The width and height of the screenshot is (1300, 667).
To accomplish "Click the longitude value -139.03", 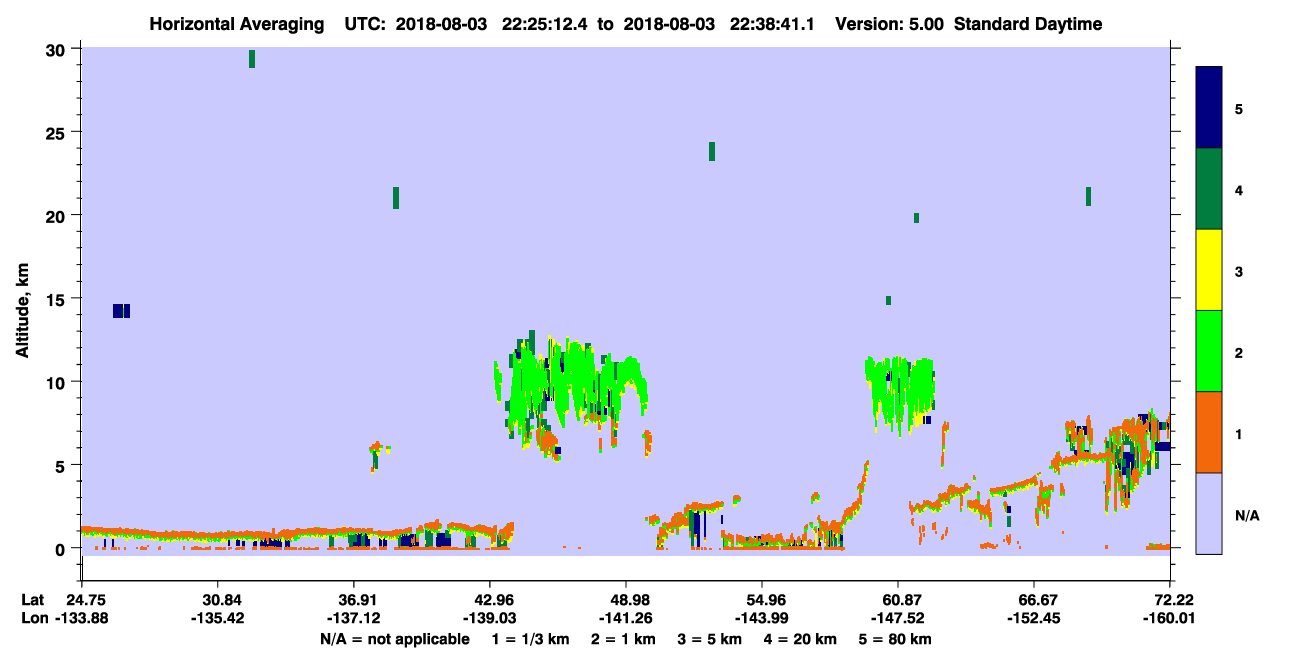I will [489, 619].
